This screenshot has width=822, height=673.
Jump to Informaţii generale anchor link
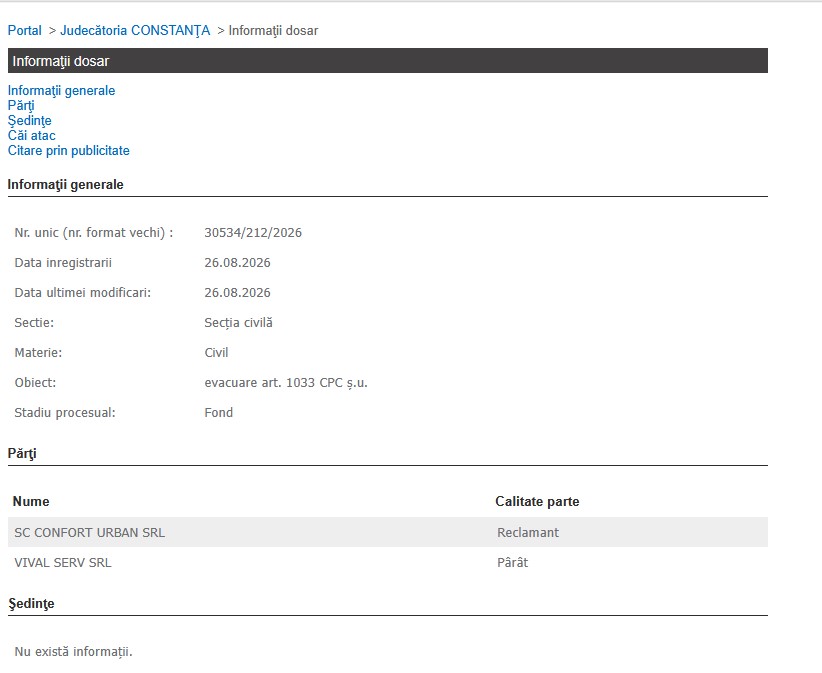pyautogui.click(x=61, y=91)
